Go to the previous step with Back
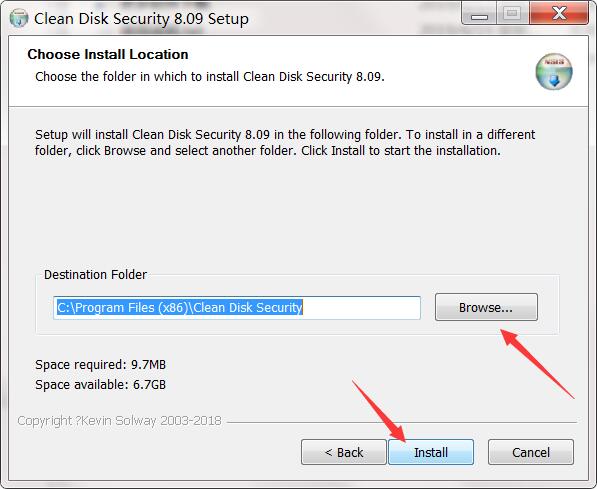This screenshot has height=489, width=597. pos(344,452)
